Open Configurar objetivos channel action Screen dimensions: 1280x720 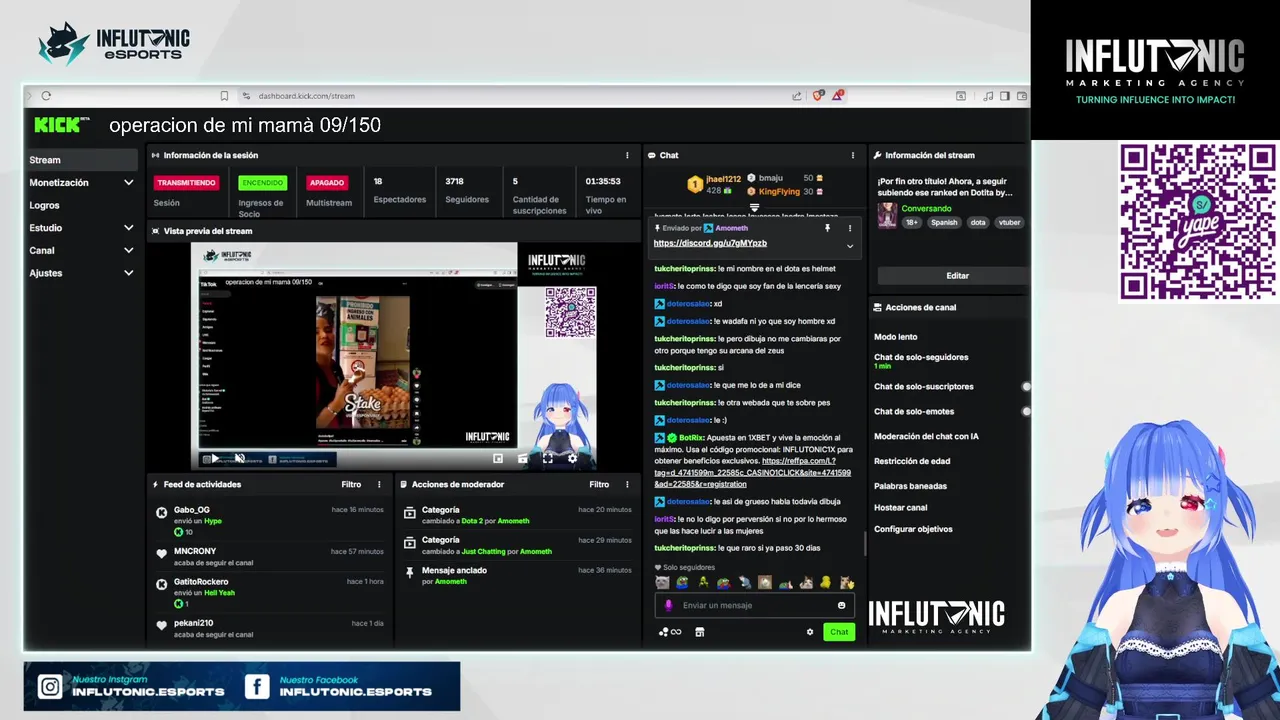click(913, 529)
